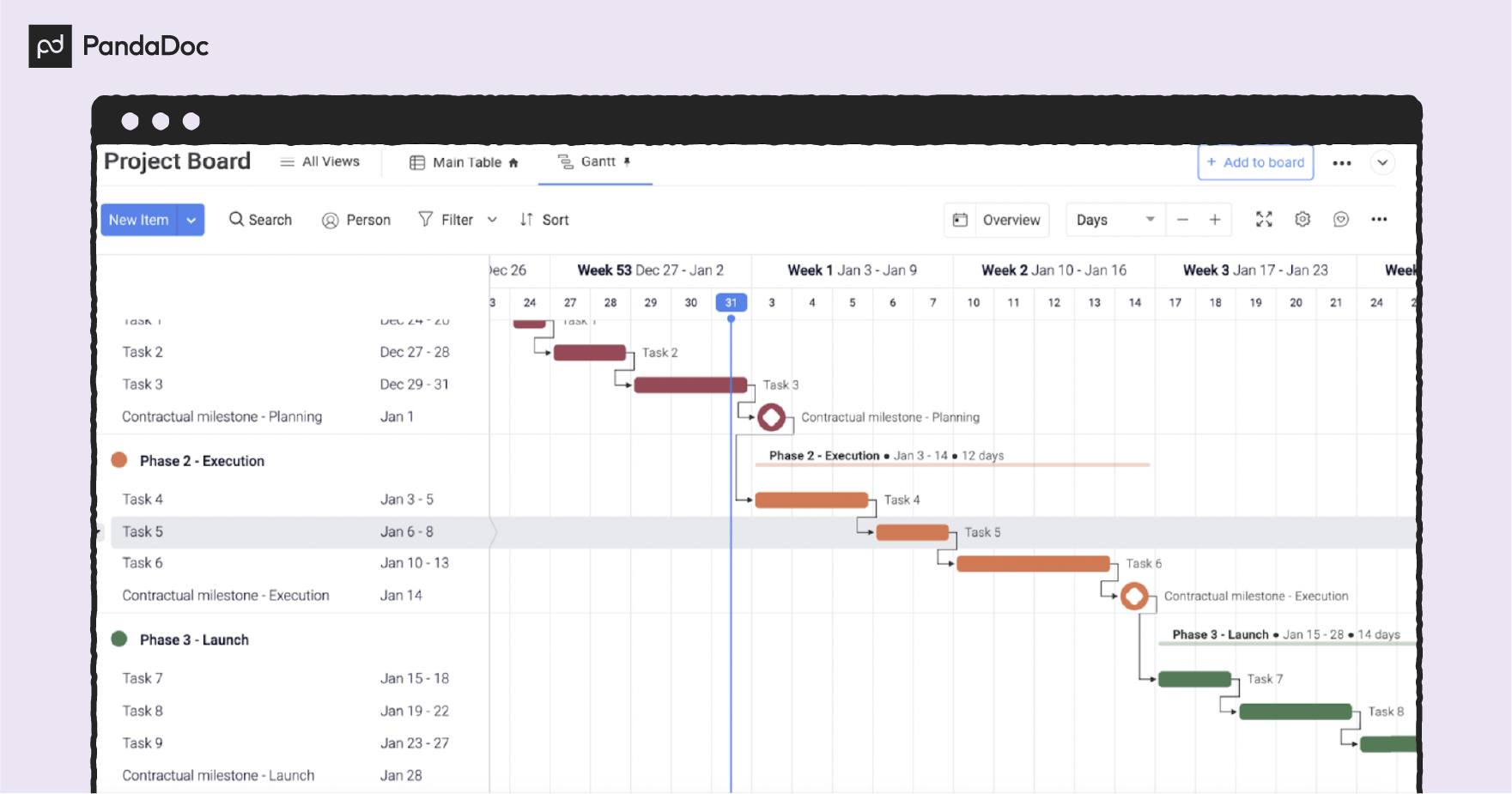Open the board's three-dot menu beside Add to board
Screen dimensions: 1512x794
[1341, 163]
